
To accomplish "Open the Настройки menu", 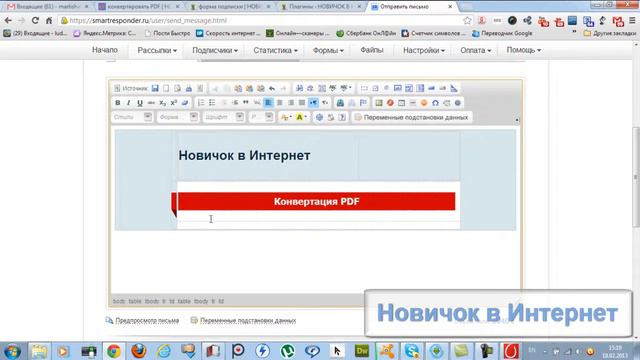I will click(x=424, y=50).
